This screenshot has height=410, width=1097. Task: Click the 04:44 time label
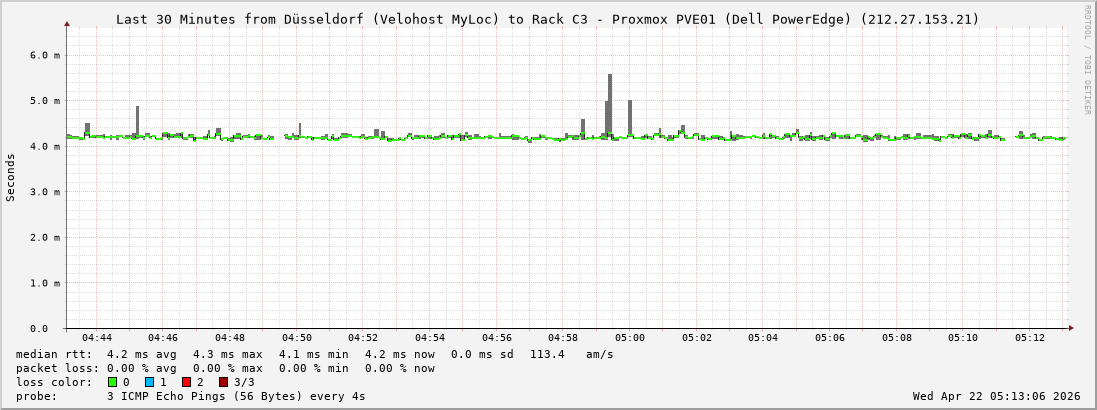(x=97, y=338)
